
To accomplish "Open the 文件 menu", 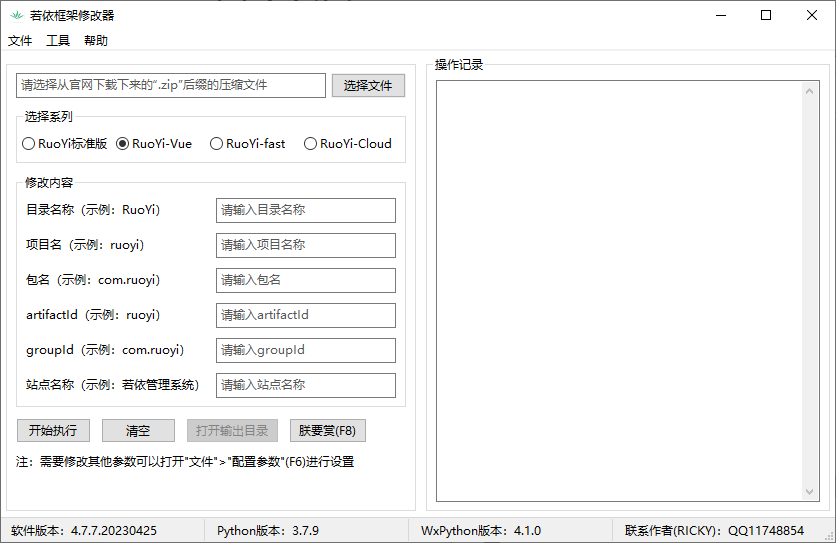I will (20, 41).
